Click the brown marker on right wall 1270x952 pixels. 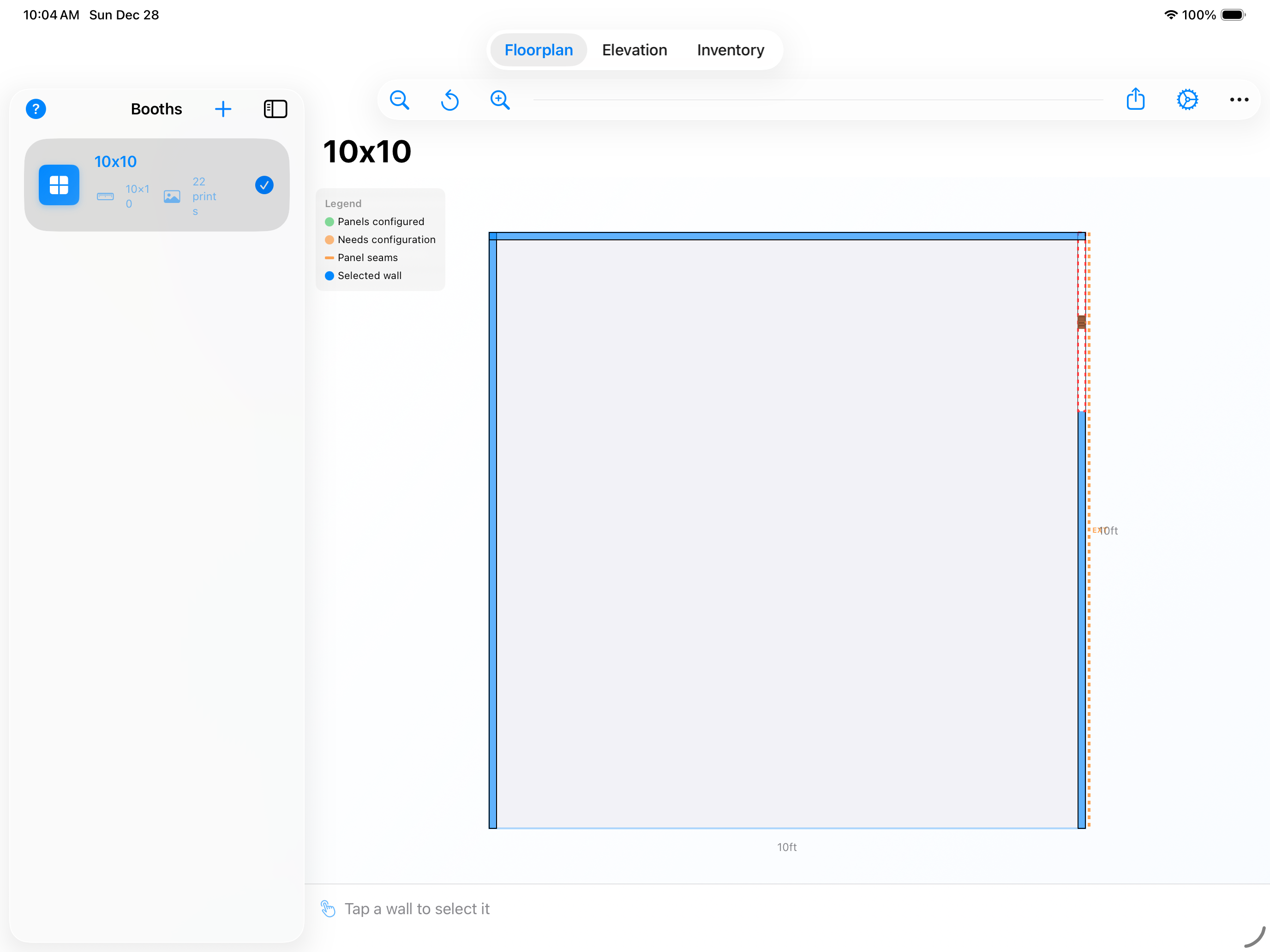tap(1081, 322)
